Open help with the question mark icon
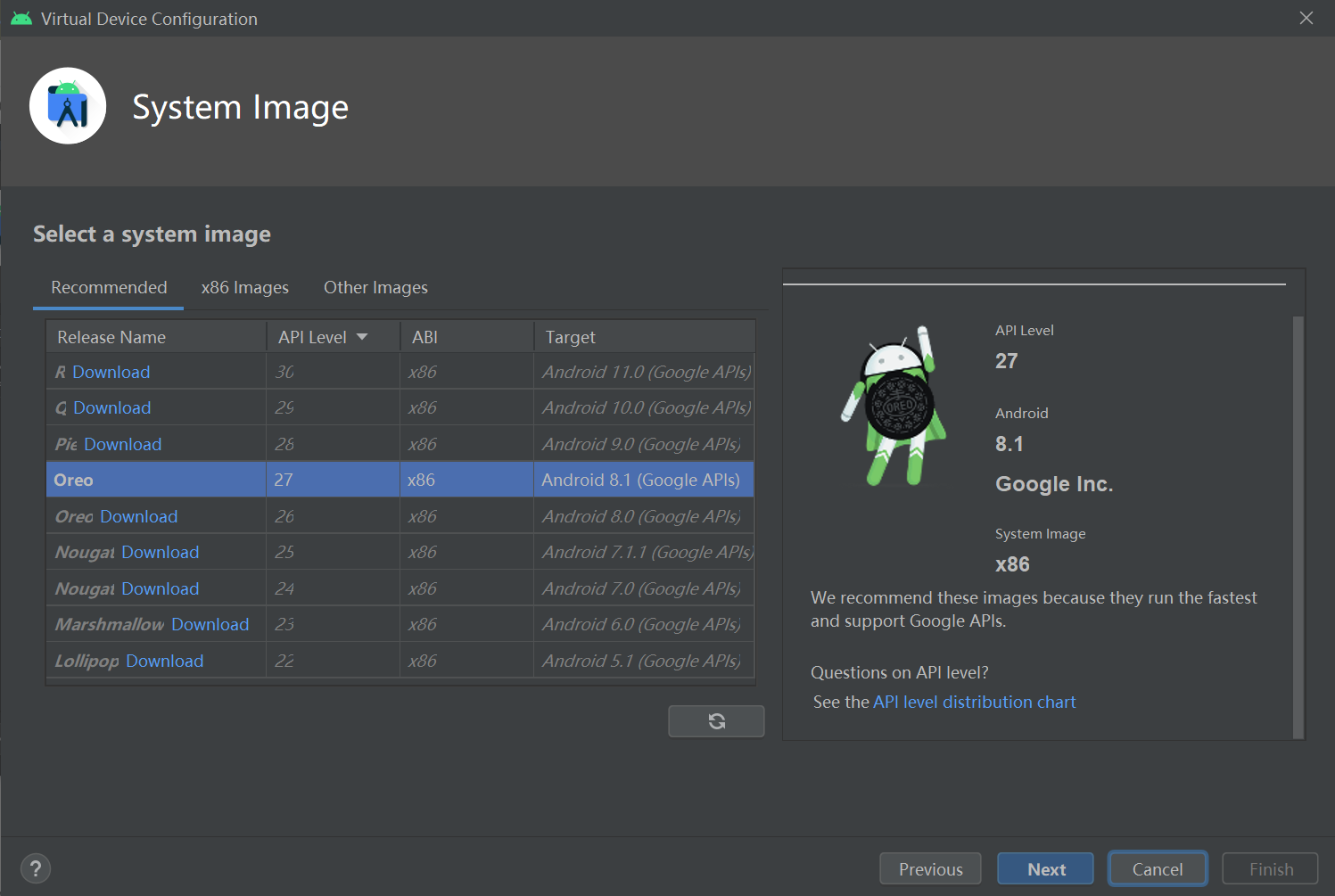 pos(36,868)
